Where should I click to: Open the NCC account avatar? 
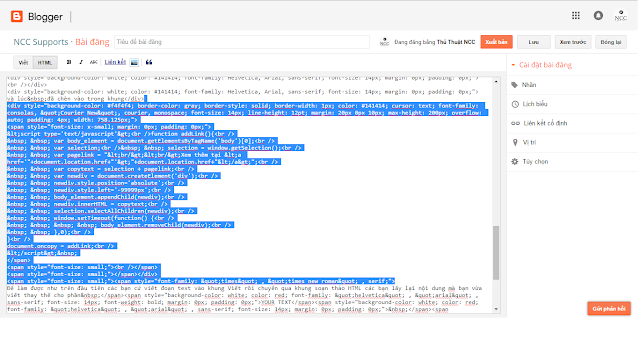[x=621, y=16]
